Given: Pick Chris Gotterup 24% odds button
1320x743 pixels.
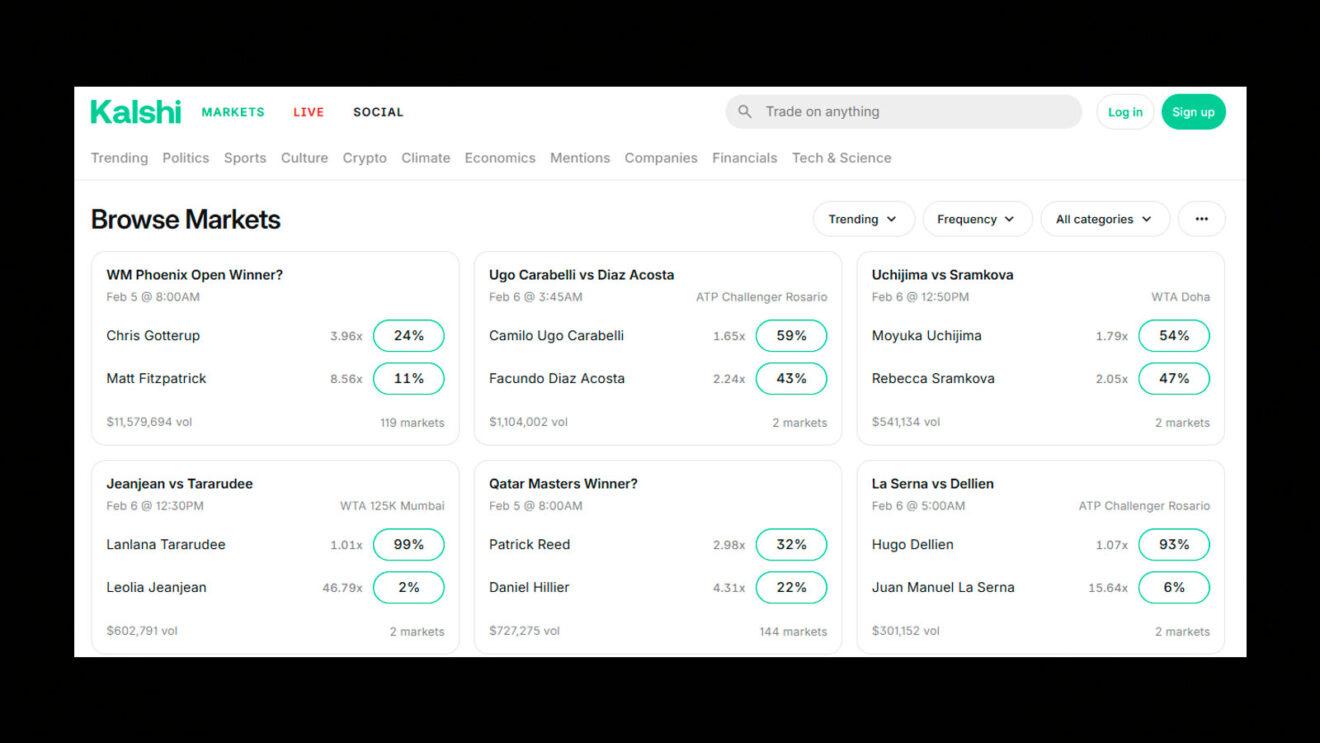Looking at the screenshot, I should (408, 336).
